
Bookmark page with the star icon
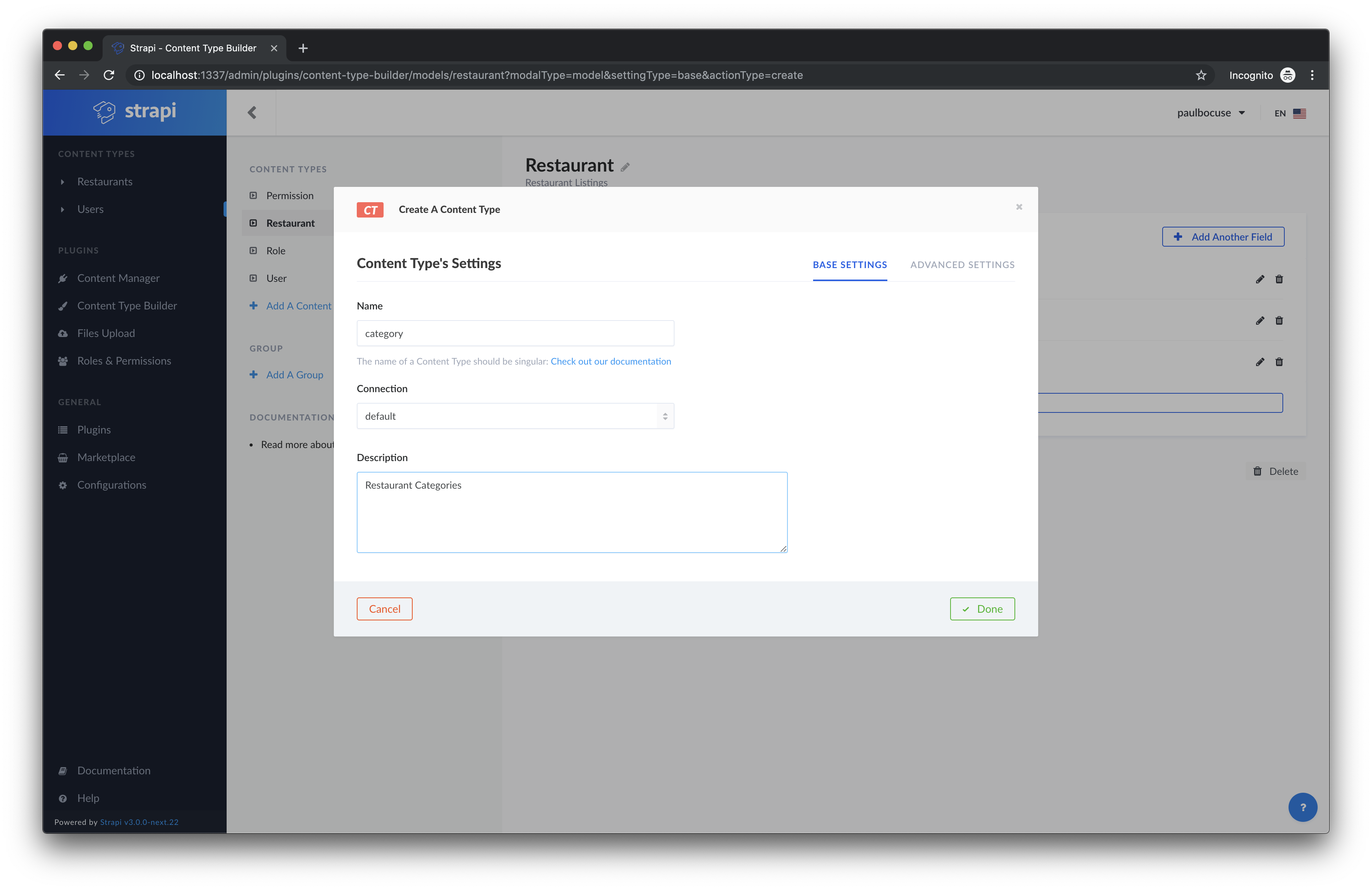[x=1201, y=75]
